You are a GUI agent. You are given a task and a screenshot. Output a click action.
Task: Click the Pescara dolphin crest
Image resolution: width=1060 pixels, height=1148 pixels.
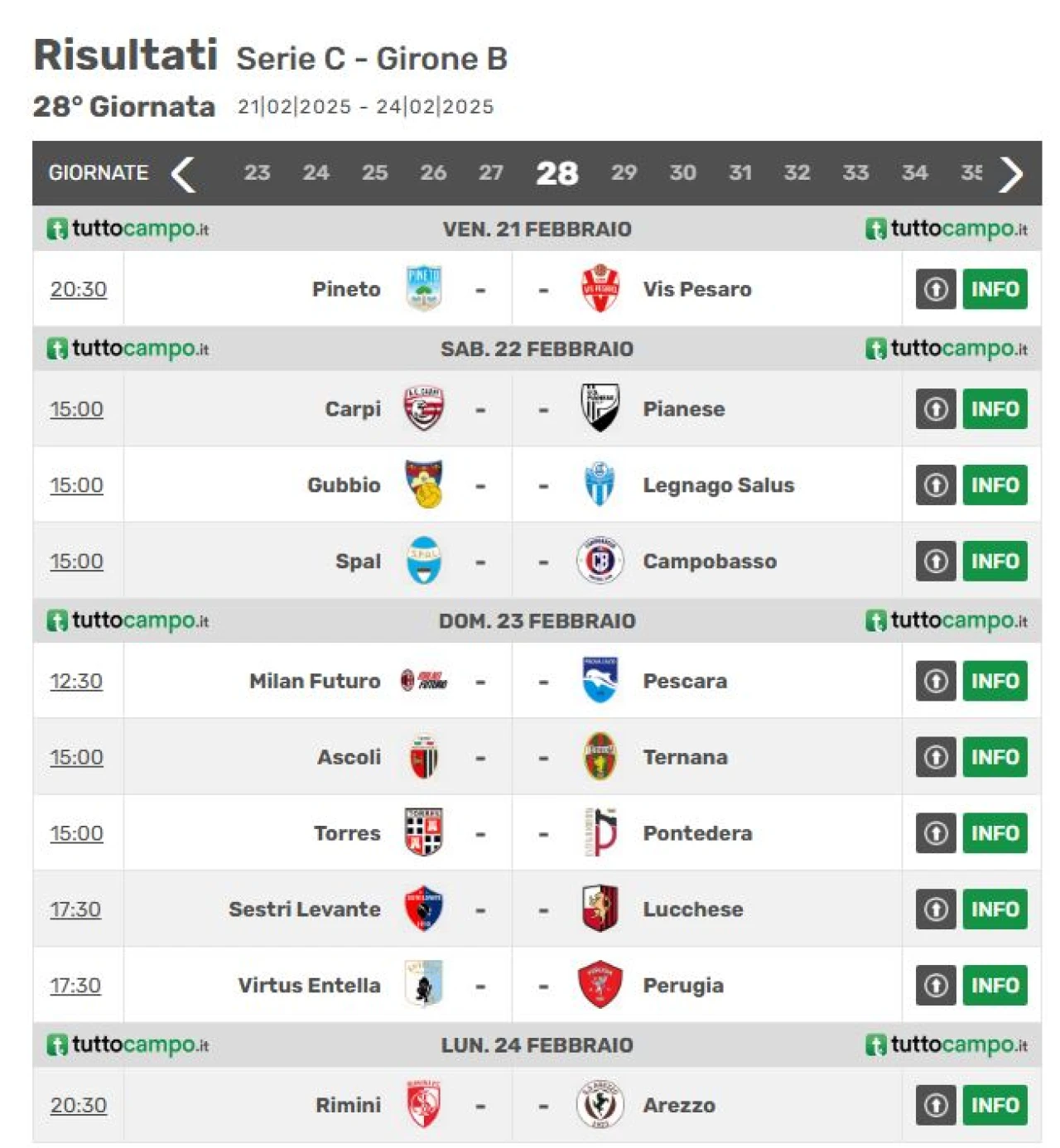pyautogui.click(x=600, y=681)
